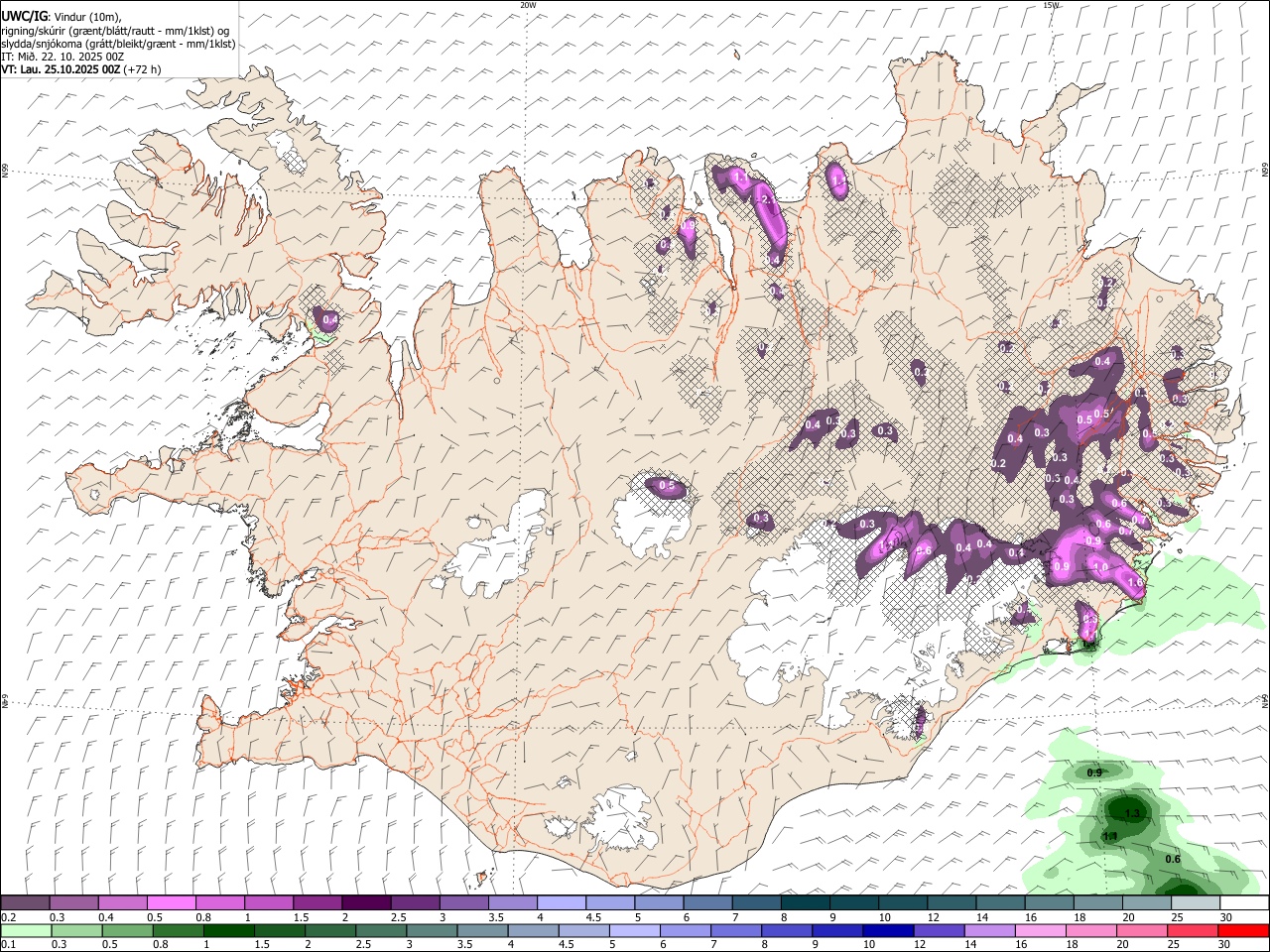Click the '0.2' label on the snow scale
Image resolution: width=1270 pixels, height=952 pixels.
tap(9, 918)
